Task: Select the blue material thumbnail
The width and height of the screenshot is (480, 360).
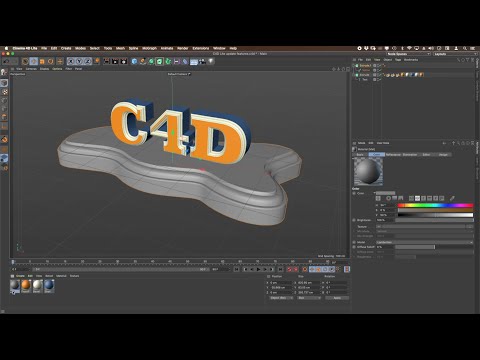Action: click(x=49, y=286)
